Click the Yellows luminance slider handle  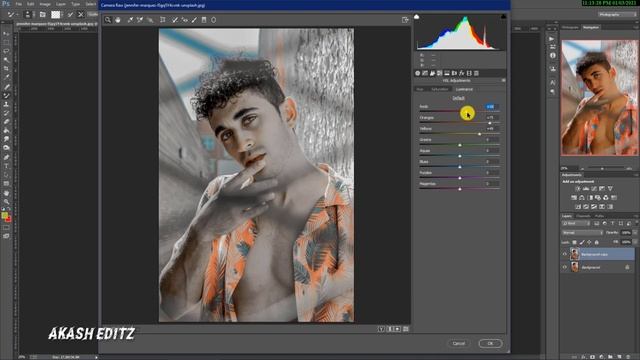tap(480, 134)
